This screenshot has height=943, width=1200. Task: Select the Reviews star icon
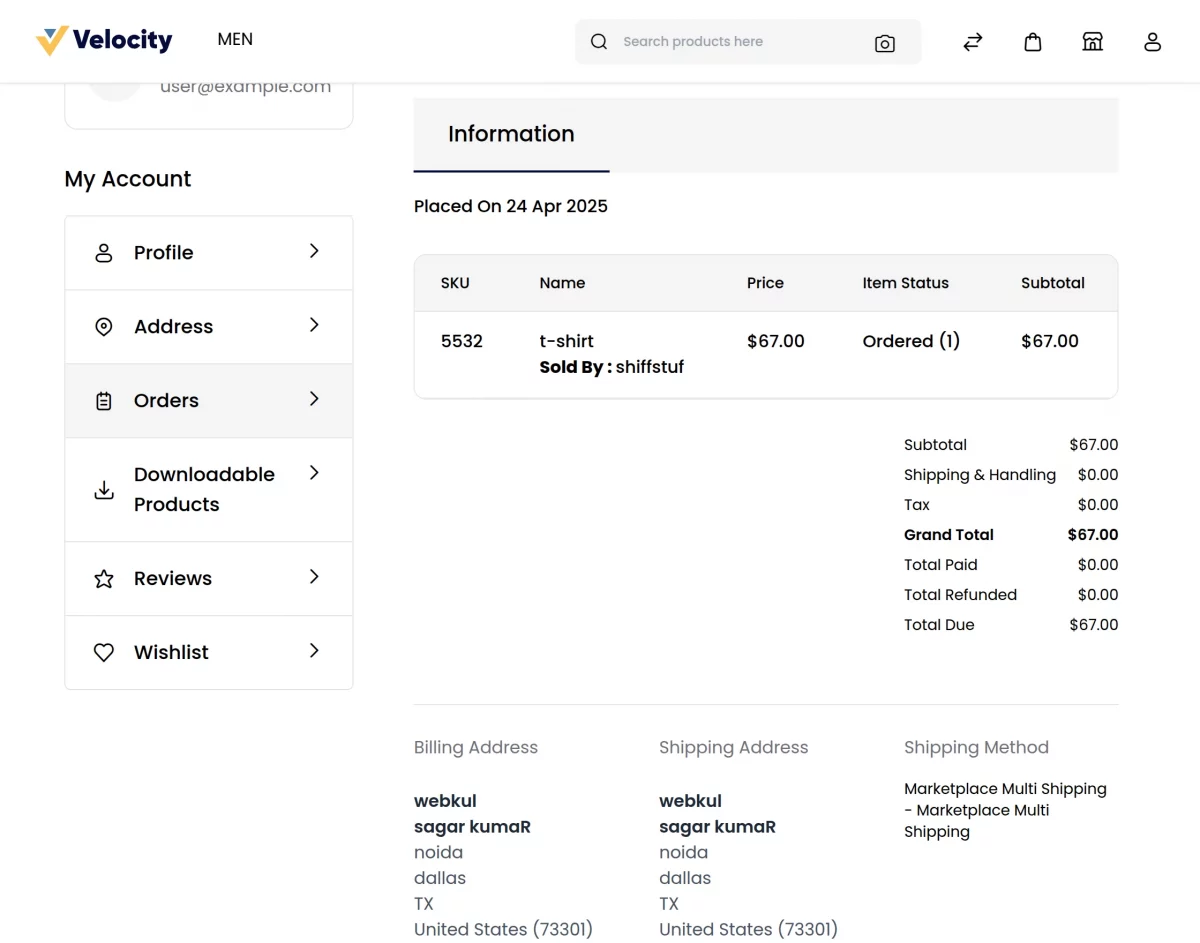tap(103, 578)
